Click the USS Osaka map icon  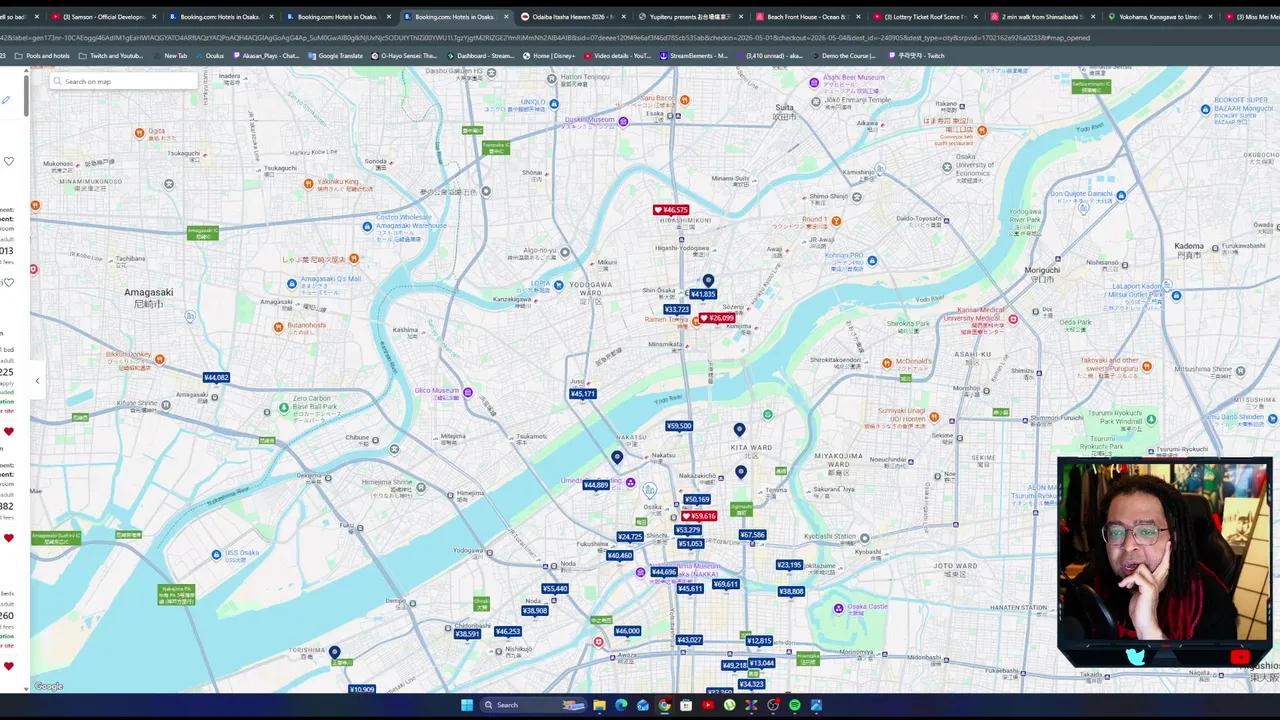(x=216, y=553)
